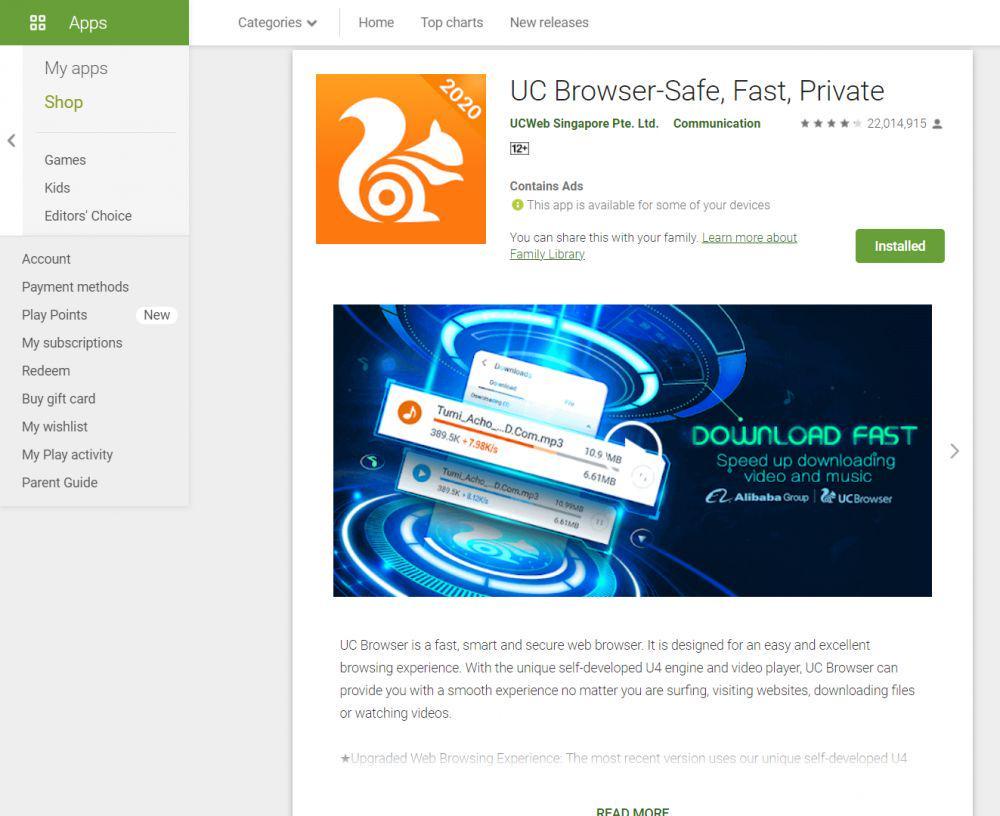Viewport: 1000px width, 816px height.
Task: Open the Categories dropdown
Action: 277,22
